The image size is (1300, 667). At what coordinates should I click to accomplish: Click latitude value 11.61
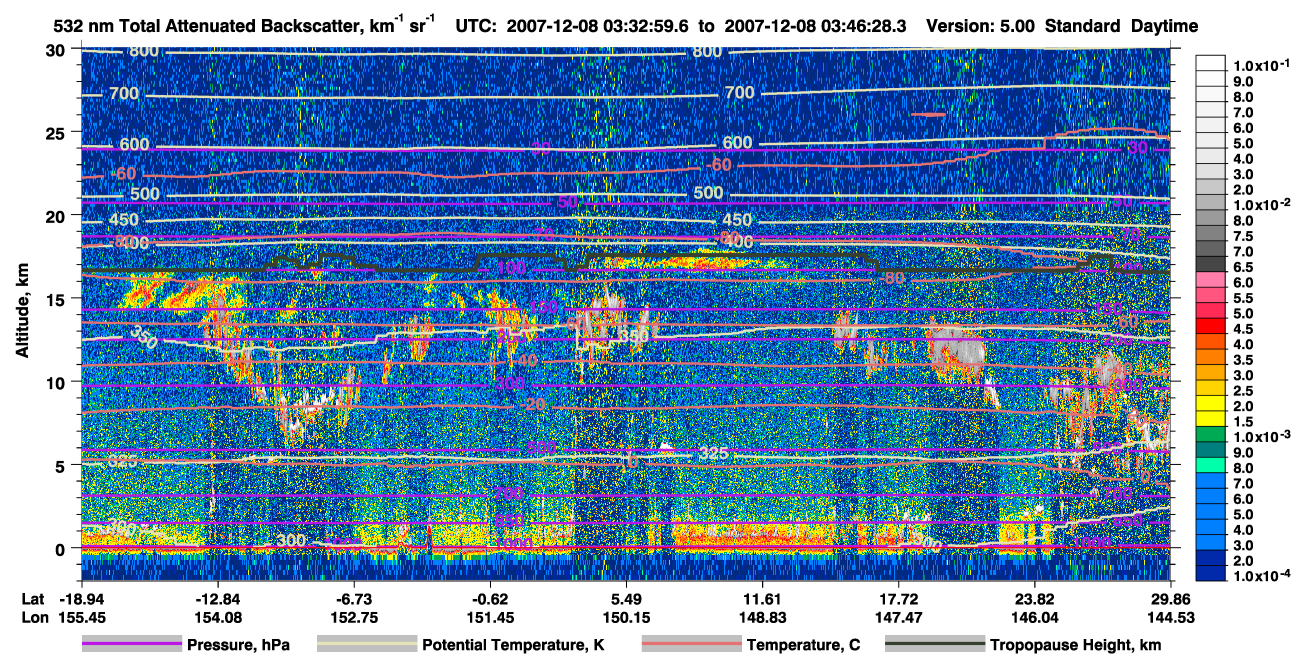(763, 598)
